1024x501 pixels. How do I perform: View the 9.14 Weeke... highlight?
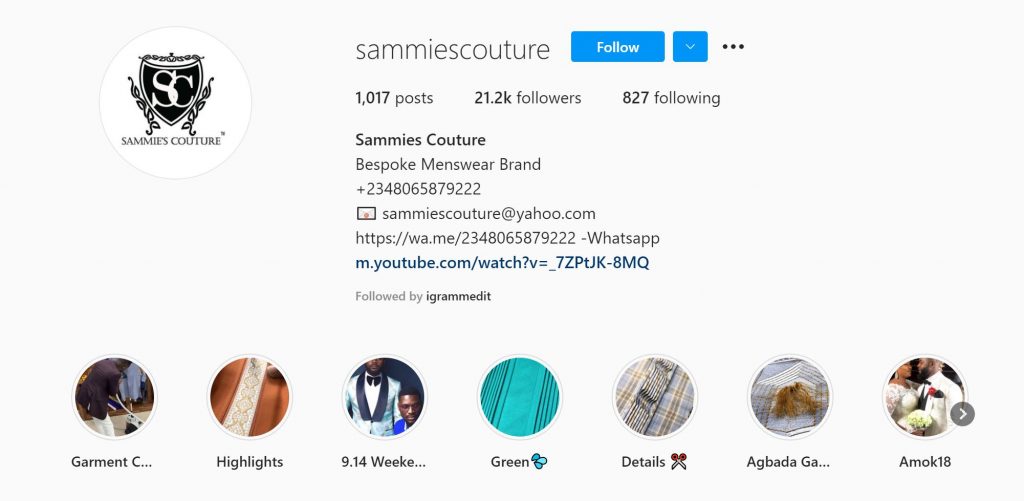coord(385,396)
